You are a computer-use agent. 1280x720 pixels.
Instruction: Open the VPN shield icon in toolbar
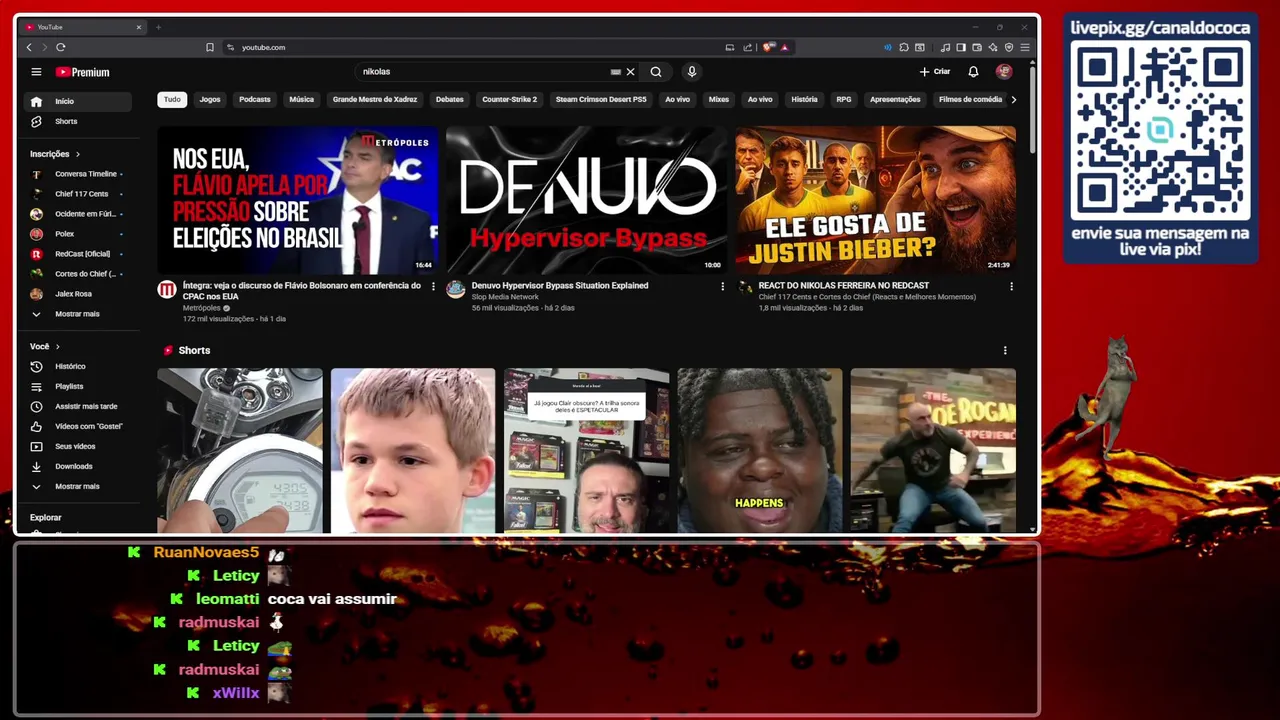click(x=1009, y=47)
